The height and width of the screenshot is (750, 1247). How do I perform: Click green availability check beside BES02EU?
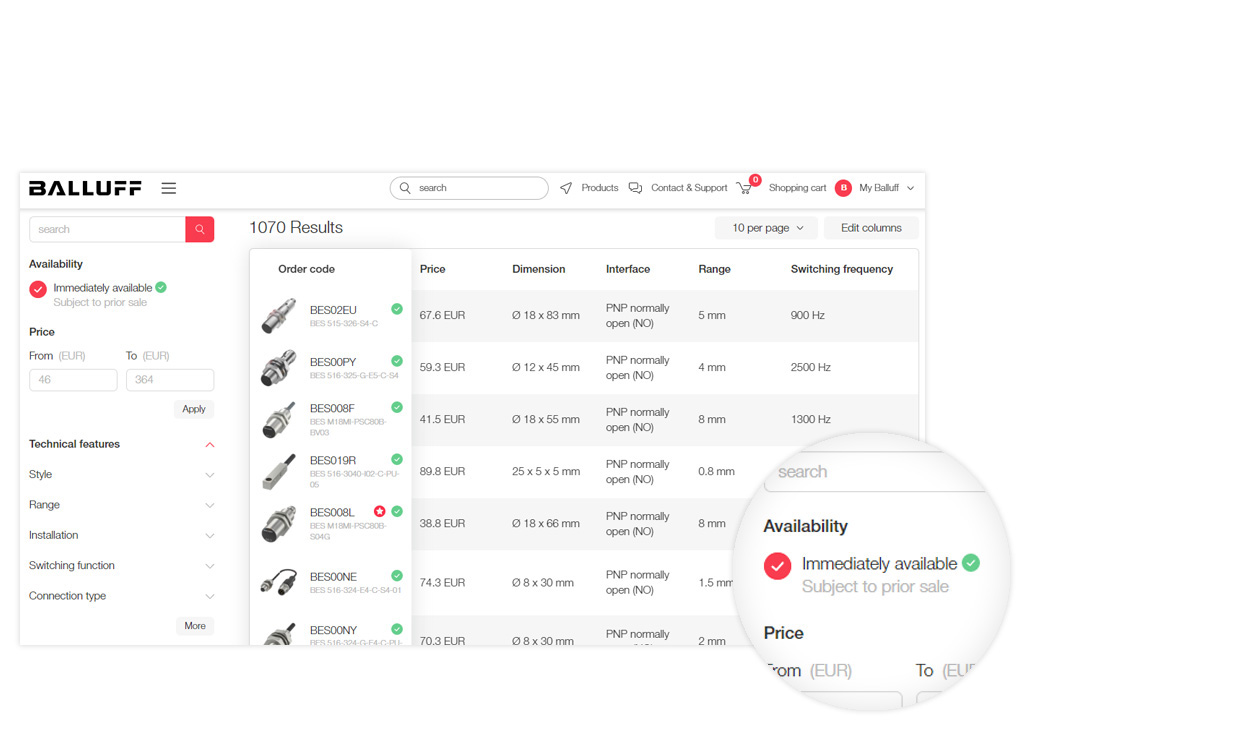pos(397,309)
